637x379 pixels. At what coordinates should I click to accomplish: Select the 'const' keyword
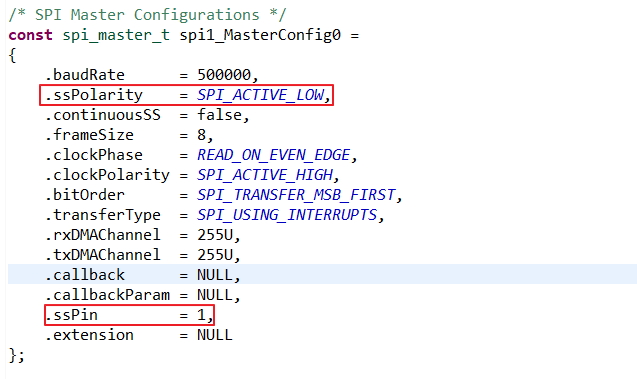tap(30, 35)
